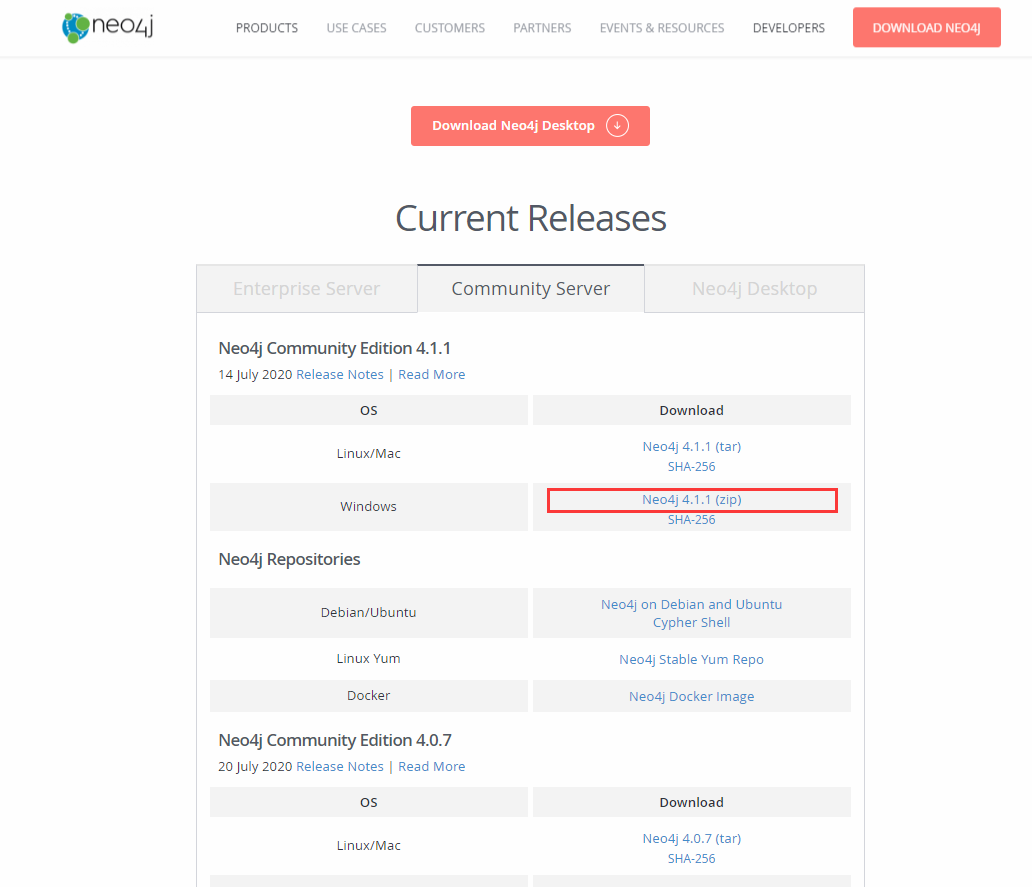Image resolution: width=1032 pixels, height=887 pixels.
Task: Click the Windows cell in the 4.1.1 table
Action: [369, 507]
